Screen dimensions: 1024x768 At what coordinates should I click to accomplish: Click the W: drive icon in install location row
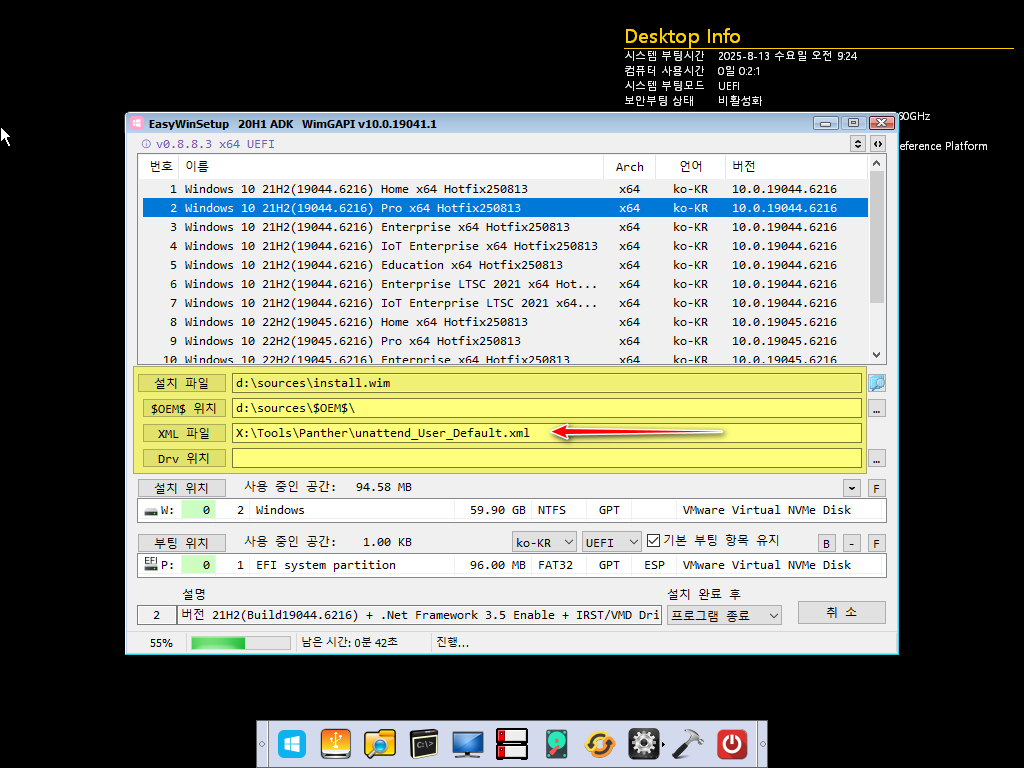[x=151, y=511]
